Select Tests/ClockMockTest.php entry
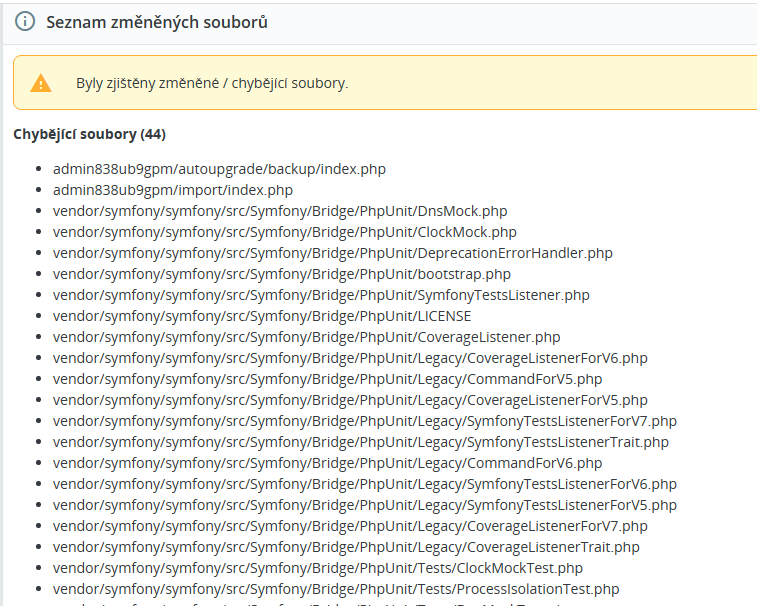757x606 pixels. click(x=318, y=568)
